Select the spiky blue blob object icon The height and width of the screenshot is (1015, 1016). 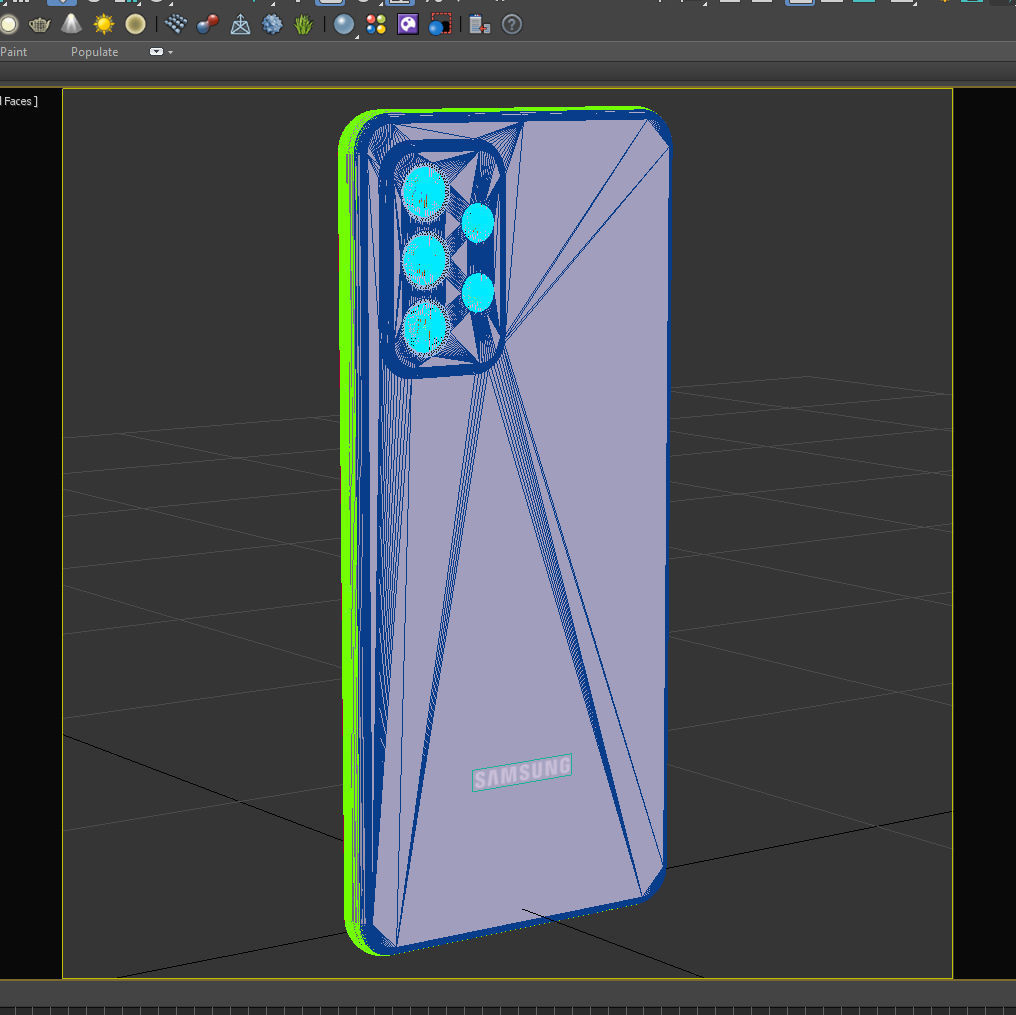coord(272,25)
